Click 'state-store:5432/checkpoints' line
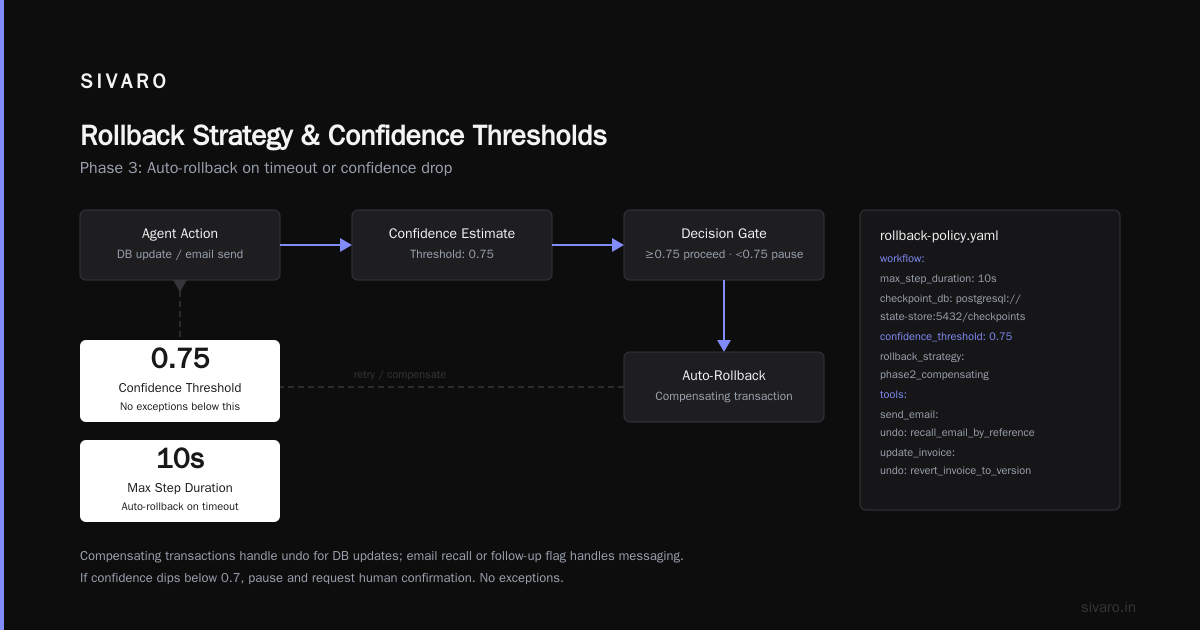 point(952,317)
